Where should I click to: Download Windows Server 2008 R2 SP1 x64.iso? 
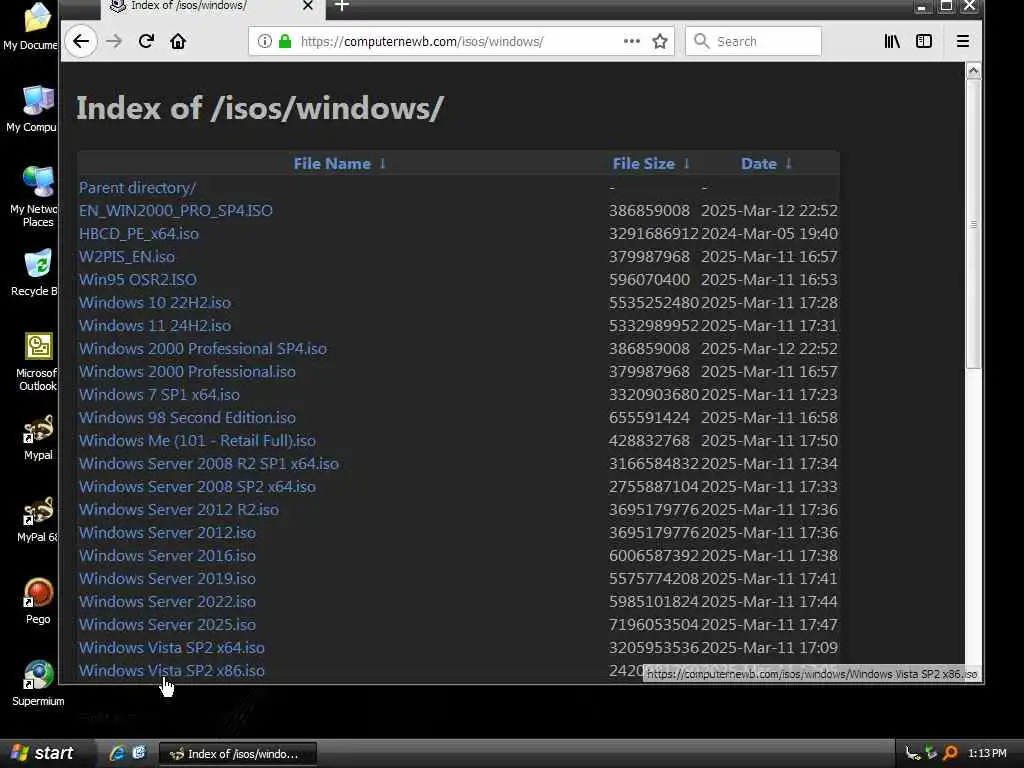[209, 463]
